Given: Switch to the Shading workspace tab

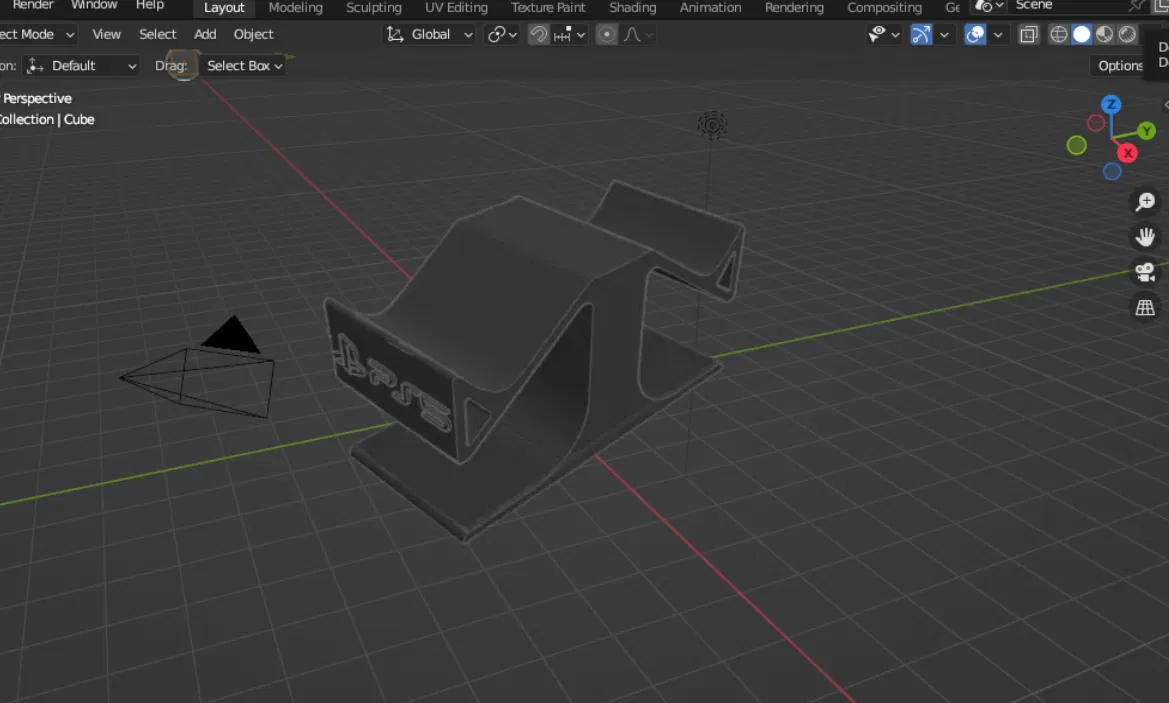Looking at the screenshot, I should click(632, 7).
